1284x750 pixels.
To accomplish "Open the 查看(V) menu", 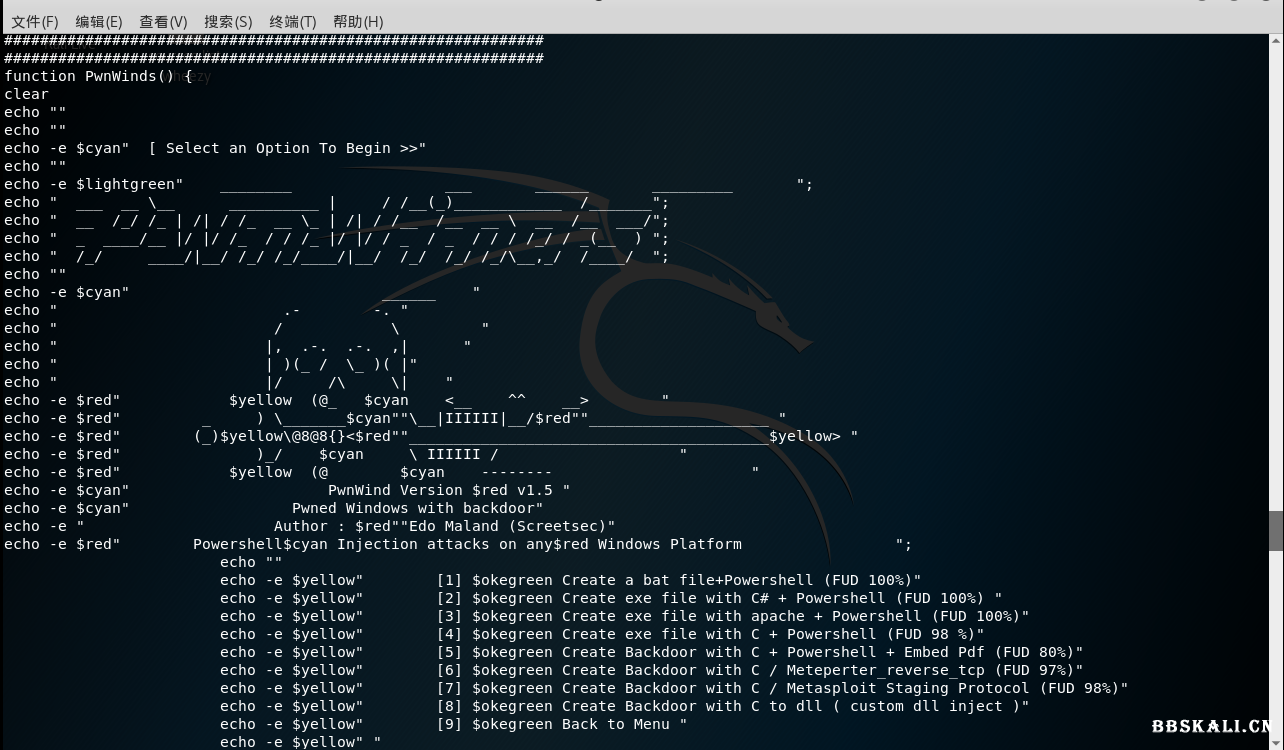I will point(163,21).
